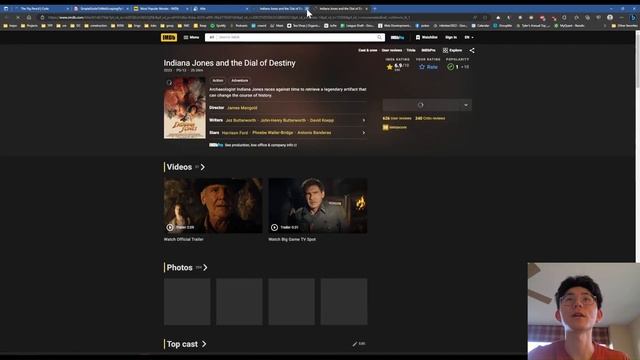Open the Watchlist
Image resolution: width=640 pixels, height=360 pixels.
click(427, 38)
